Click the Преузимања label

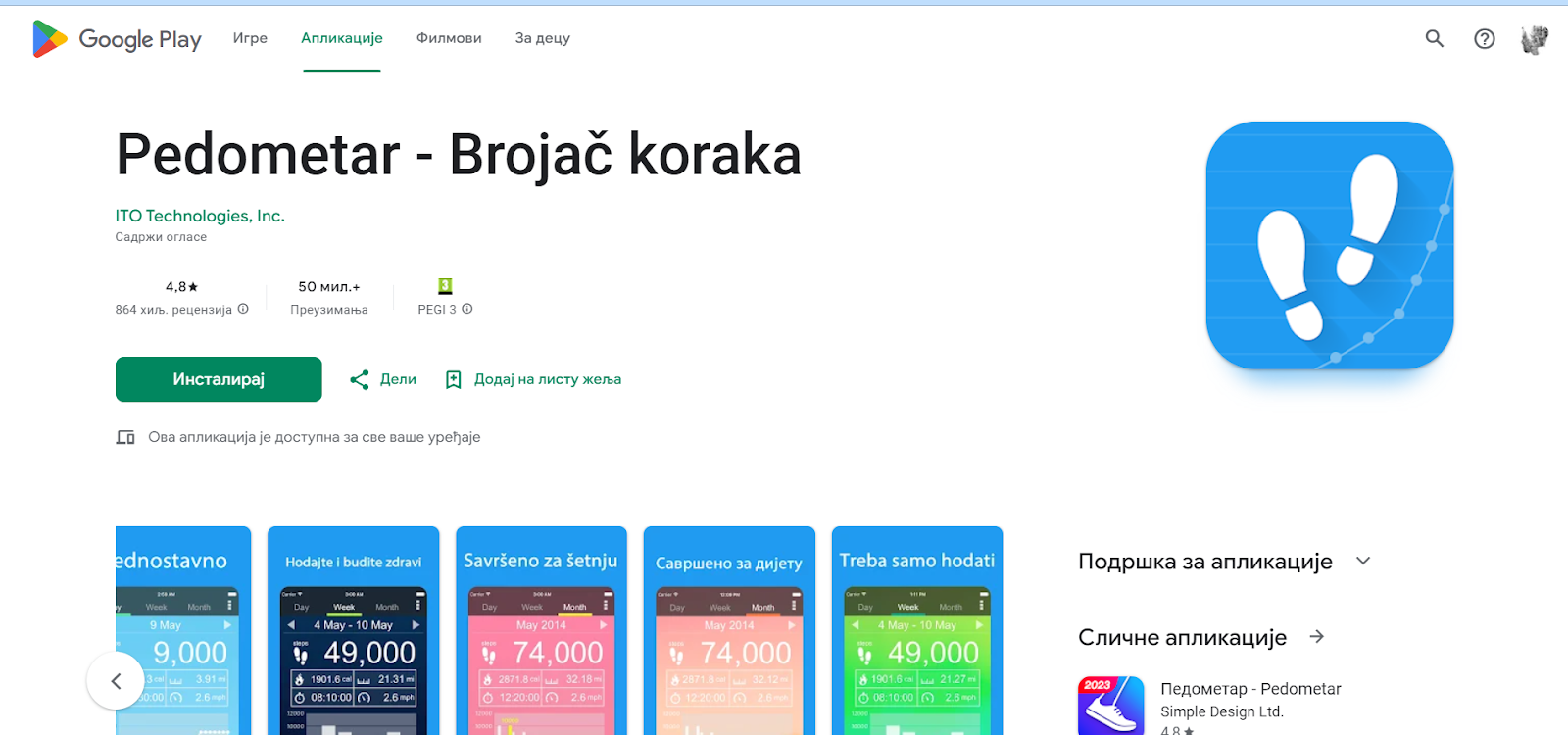(329, 309)
